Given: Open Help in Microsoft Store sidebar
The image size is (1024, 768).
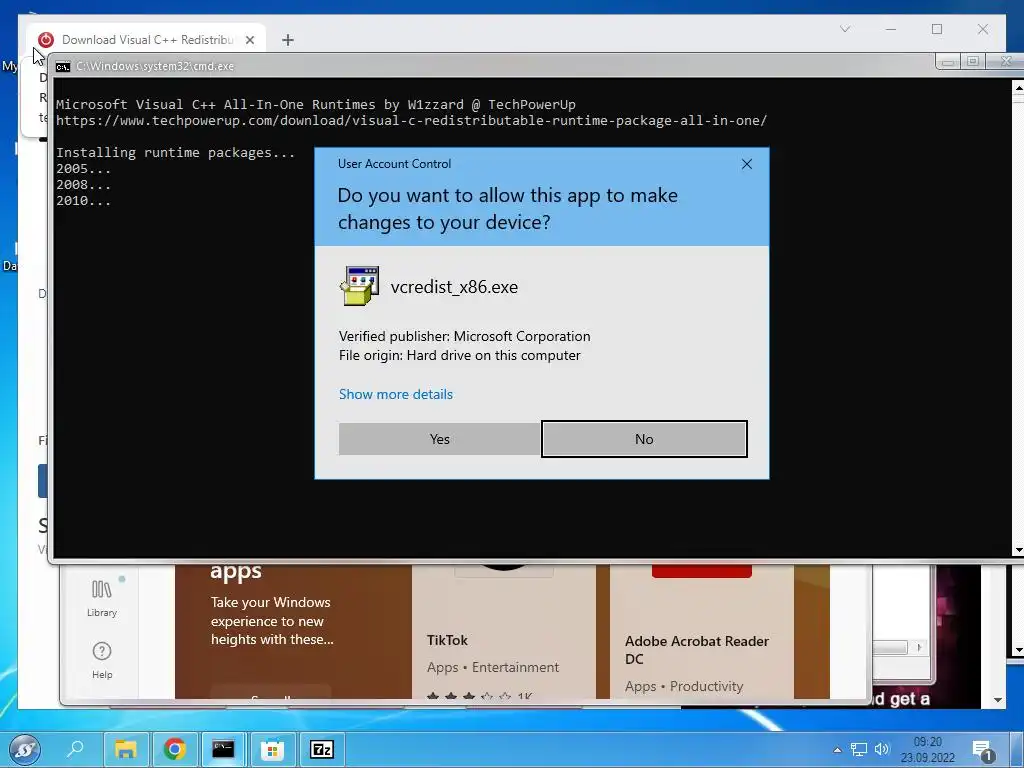Looking at the screenshot, I should coord(102,660).
